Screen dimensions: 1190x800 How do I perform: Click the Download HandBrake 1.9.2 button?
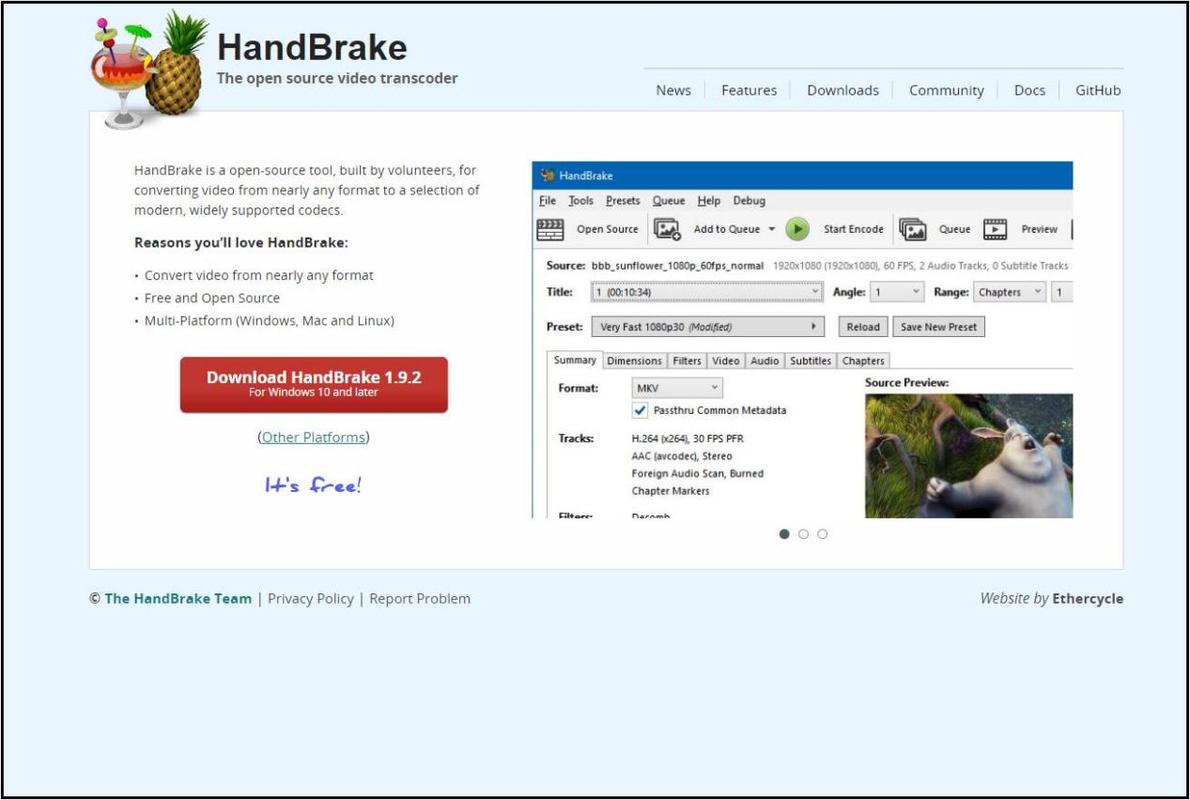tap(314, 384)
